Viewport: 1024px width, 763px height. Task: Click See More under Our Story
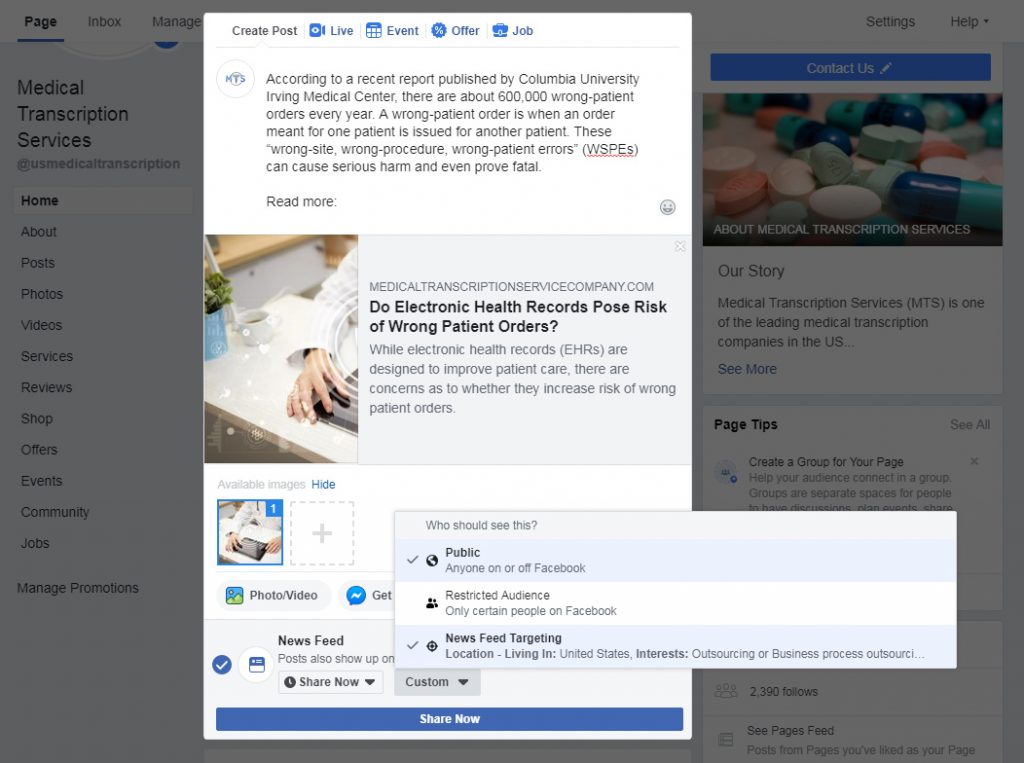(x=747, y=369)
